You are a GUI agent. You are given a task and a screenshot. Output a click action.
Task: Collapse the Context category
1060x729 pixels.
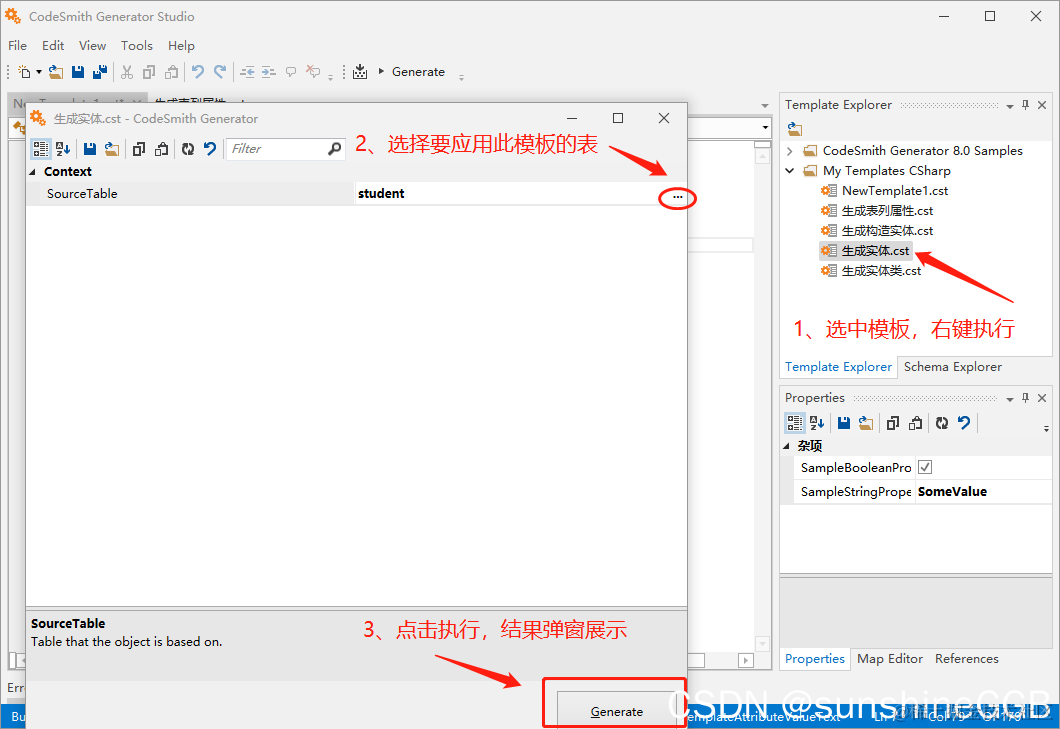[x=32, y=172]
